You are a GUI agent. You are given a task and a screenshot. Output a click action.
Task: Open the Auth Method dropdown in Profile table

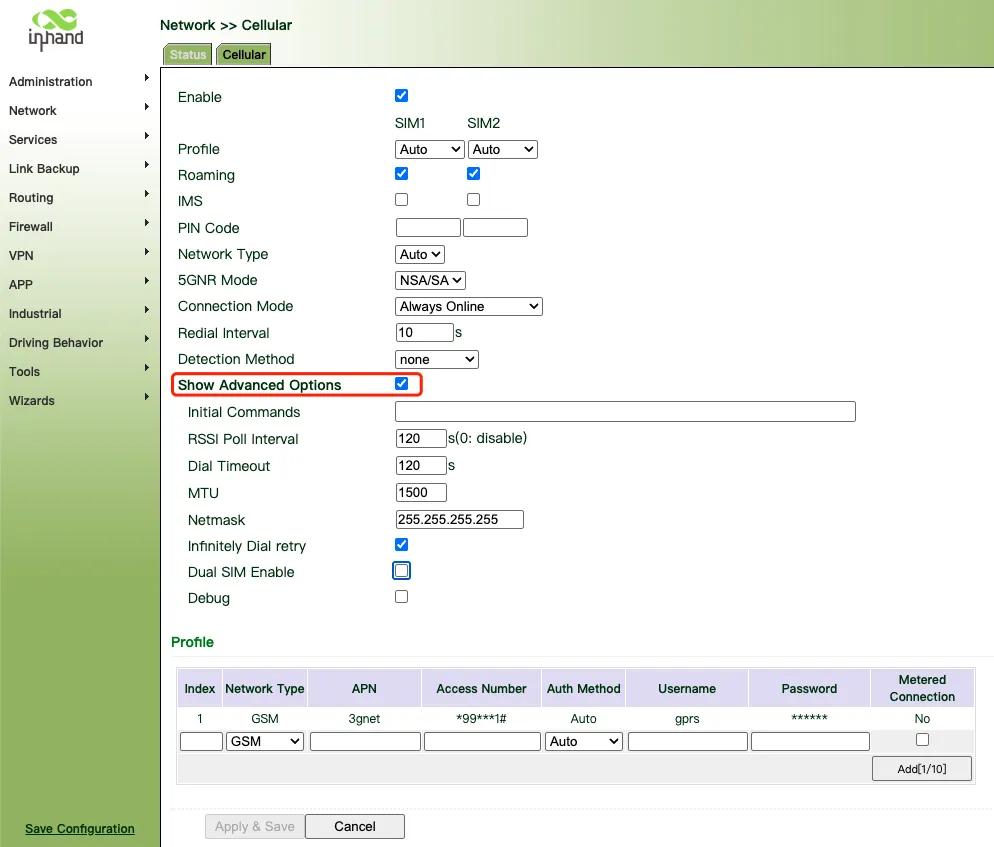(x=584, y=742)
